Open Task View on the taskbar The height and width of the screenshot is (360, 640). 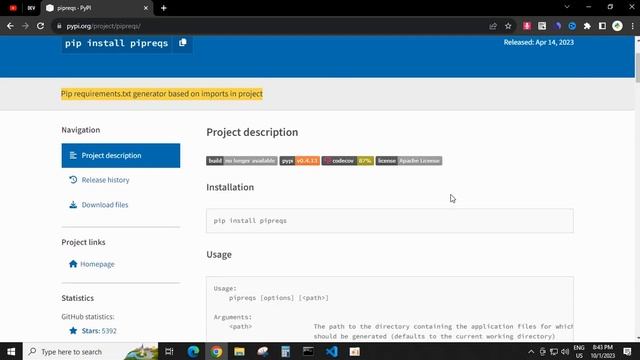pos(169,351)
